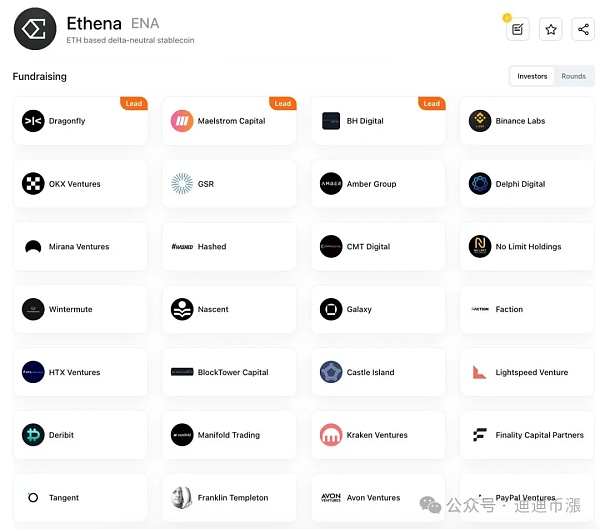Screen dimensions: 600x529
Task: Click the Binance Labs logo icon
Action: click(x=480, y=121)
